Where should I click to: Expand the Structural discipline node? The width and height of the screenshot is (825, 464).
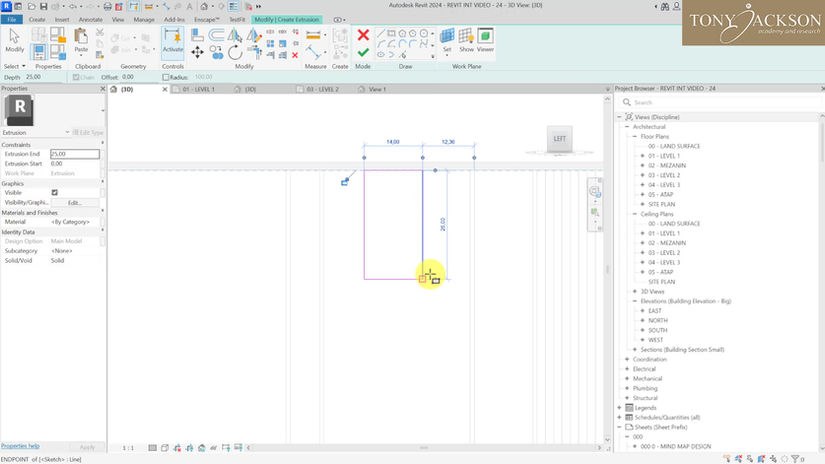tap(627, 398)
